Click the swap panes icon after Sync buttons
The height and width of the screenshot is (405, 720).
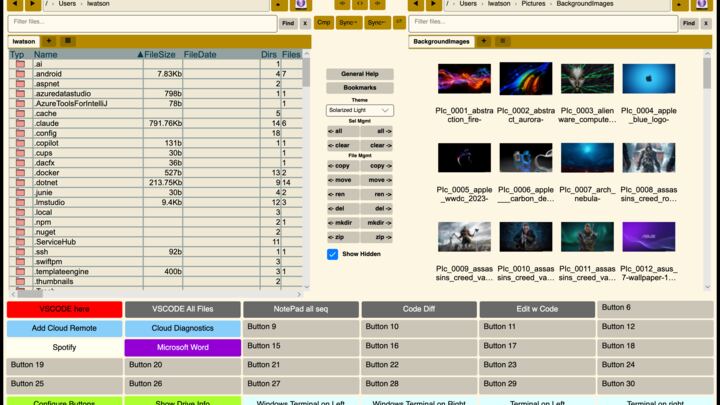(399, 22)
